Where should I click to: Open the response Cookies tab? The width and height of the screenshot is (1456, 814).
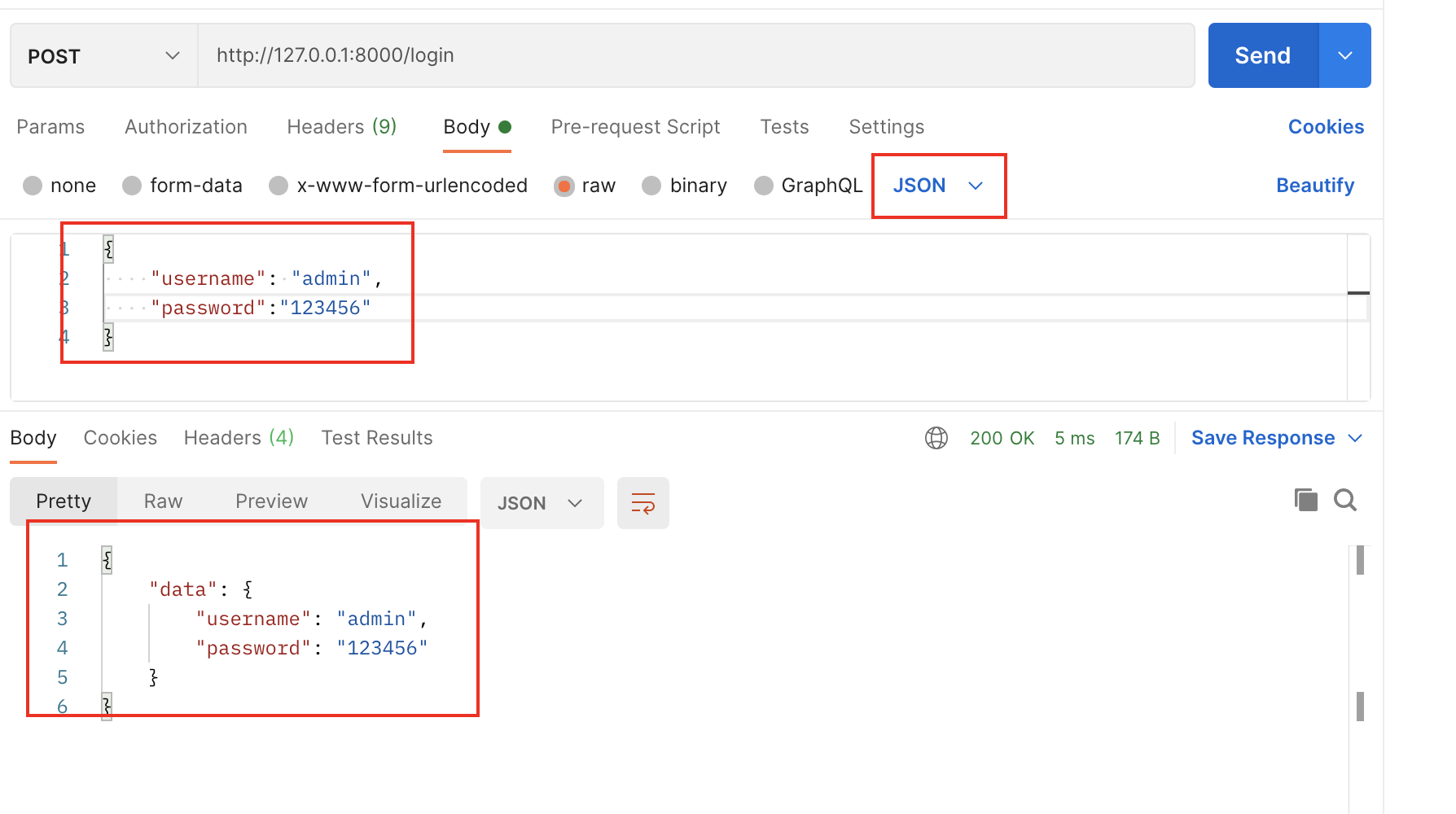(121, 438)
